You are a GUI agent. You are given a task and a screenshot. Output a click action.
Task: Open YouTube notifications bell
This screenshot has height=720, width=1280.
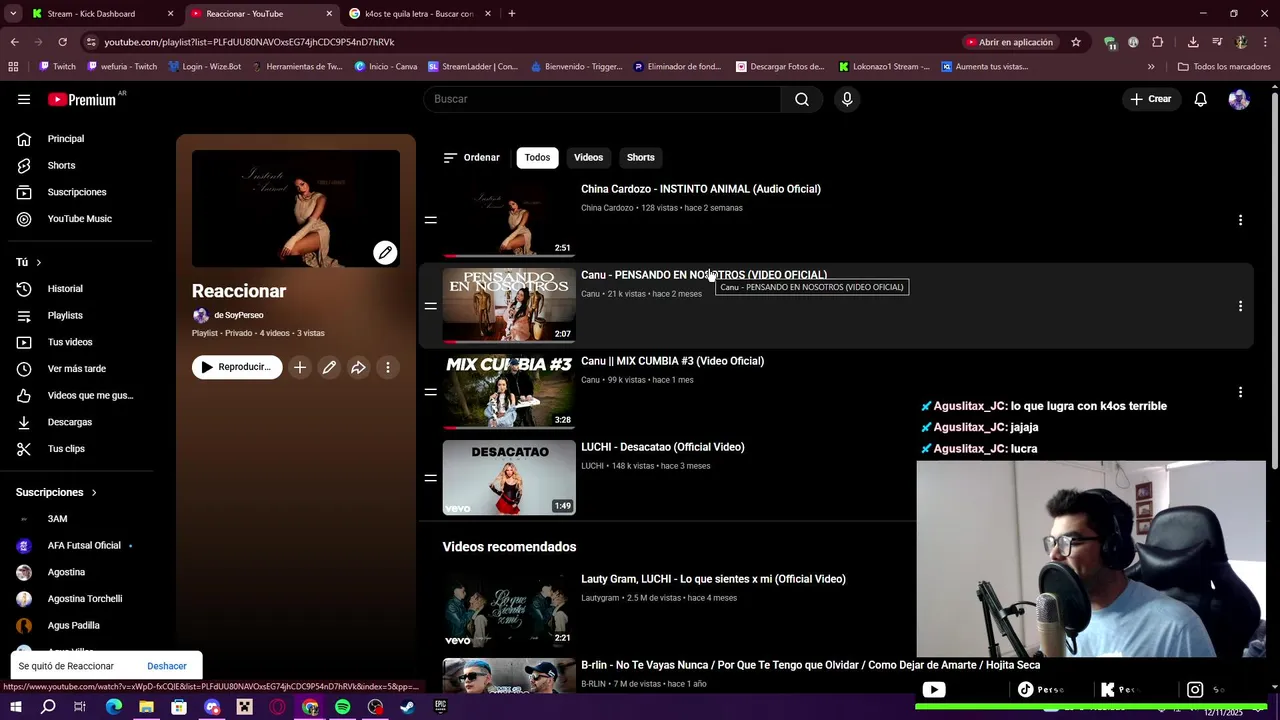[x=1200, y=99]
